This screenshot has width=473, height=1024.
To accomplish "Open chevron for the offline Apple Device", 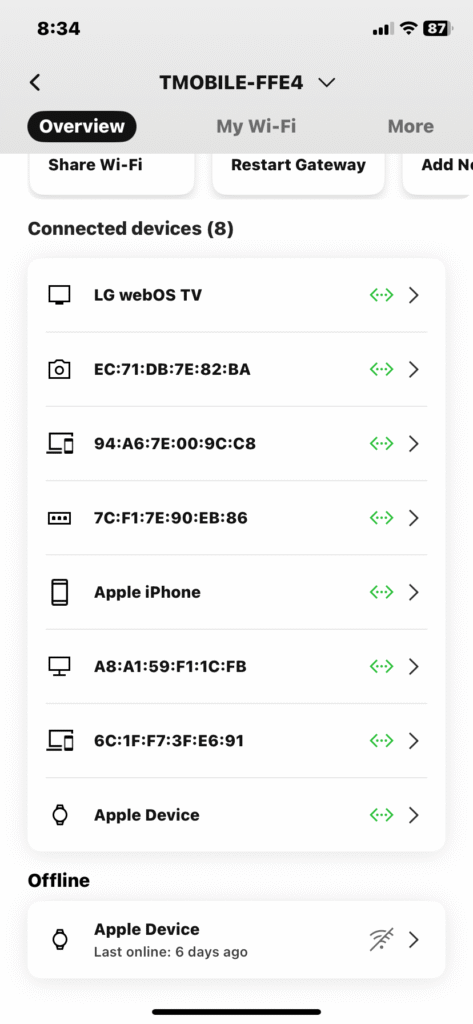I will 414,940.
